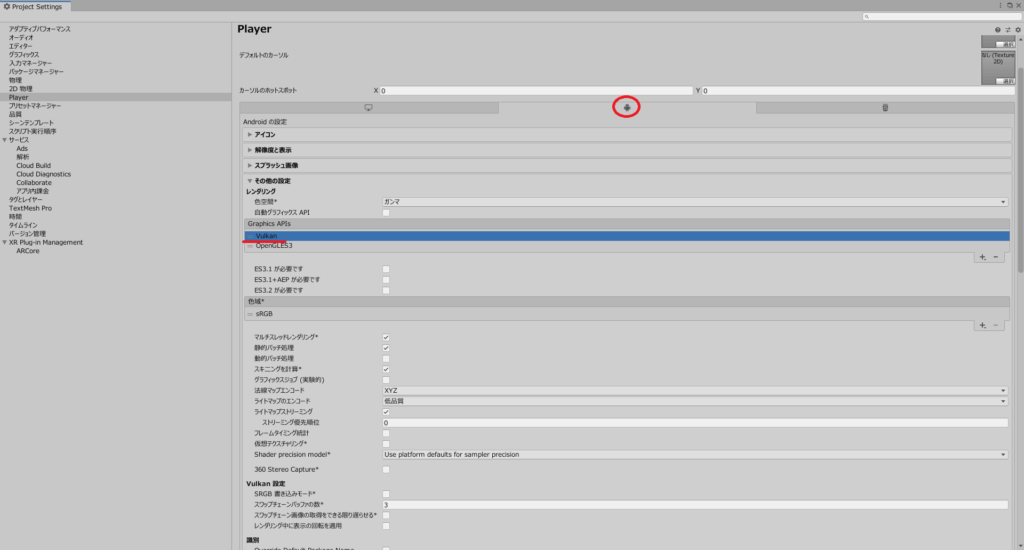Enable the ES3.1+AEP が必要です checkbox
1024x550 pixels.
[x=386, y=280]
